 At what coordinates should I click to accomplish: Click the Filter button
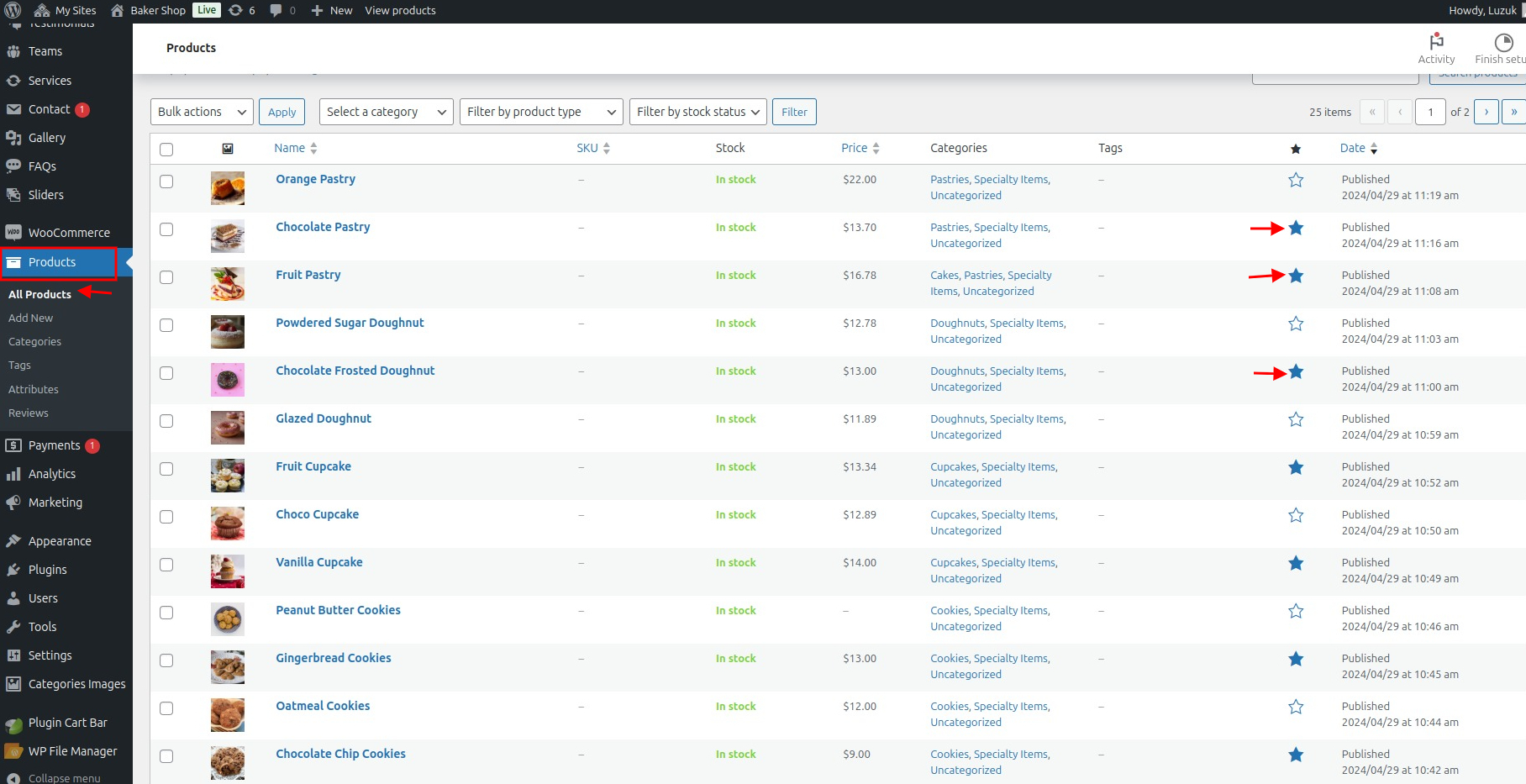794,112
